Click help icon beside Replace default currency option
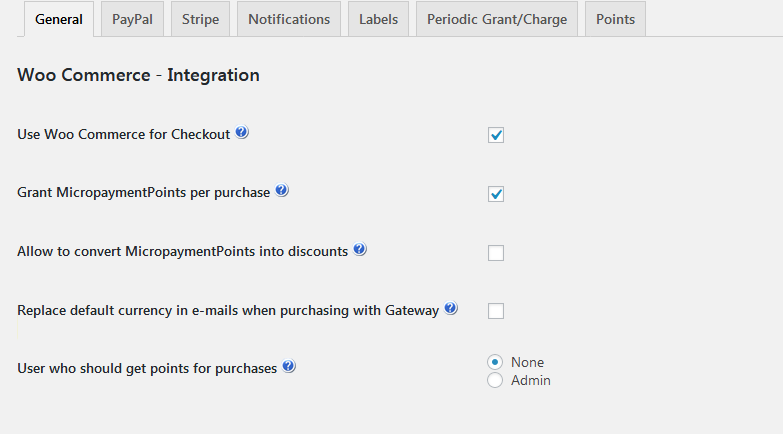783x434 pixels. click(451, 309)
